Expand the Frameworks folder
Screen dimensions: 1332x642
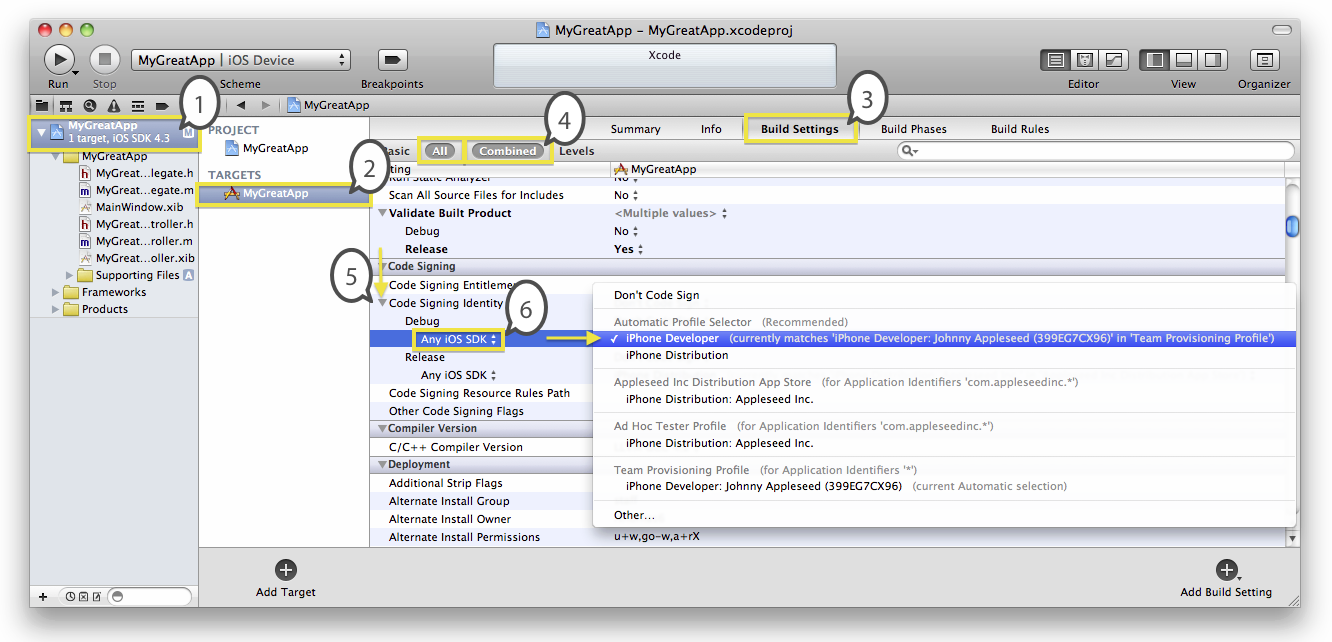[x=56, y=292]
